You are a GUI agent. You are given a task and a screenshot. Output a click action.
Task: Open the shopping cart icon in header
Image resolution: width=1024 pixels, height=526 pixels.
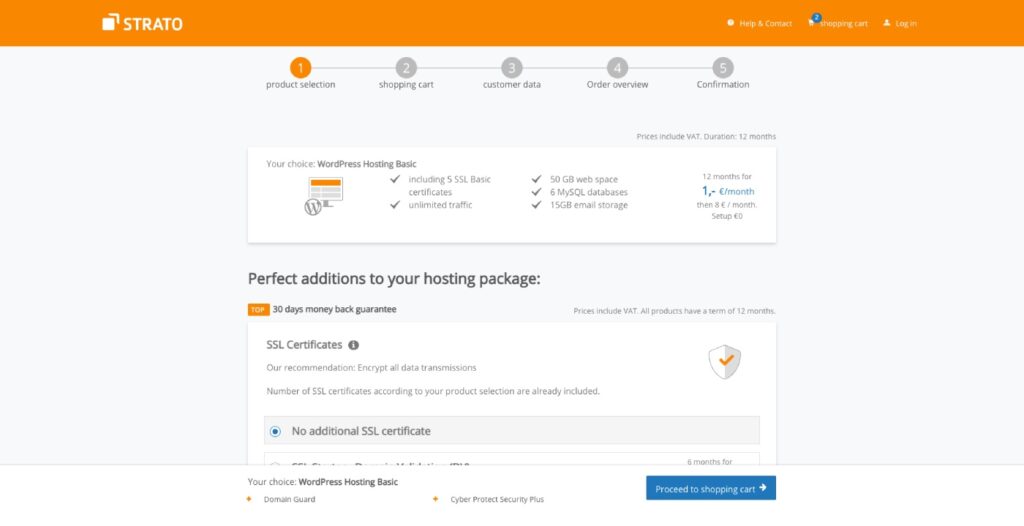coord(812,22)
